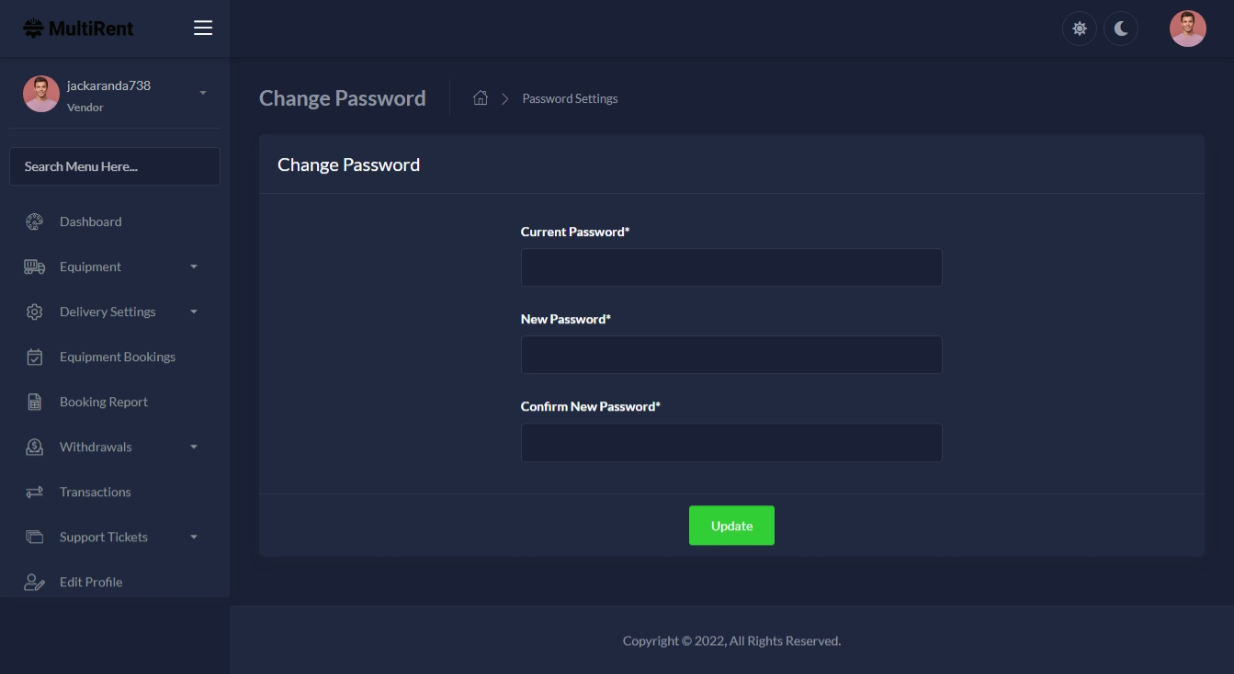Click the Current Password field
Screen dimensions: 1234x674
(x=731, y=268)
